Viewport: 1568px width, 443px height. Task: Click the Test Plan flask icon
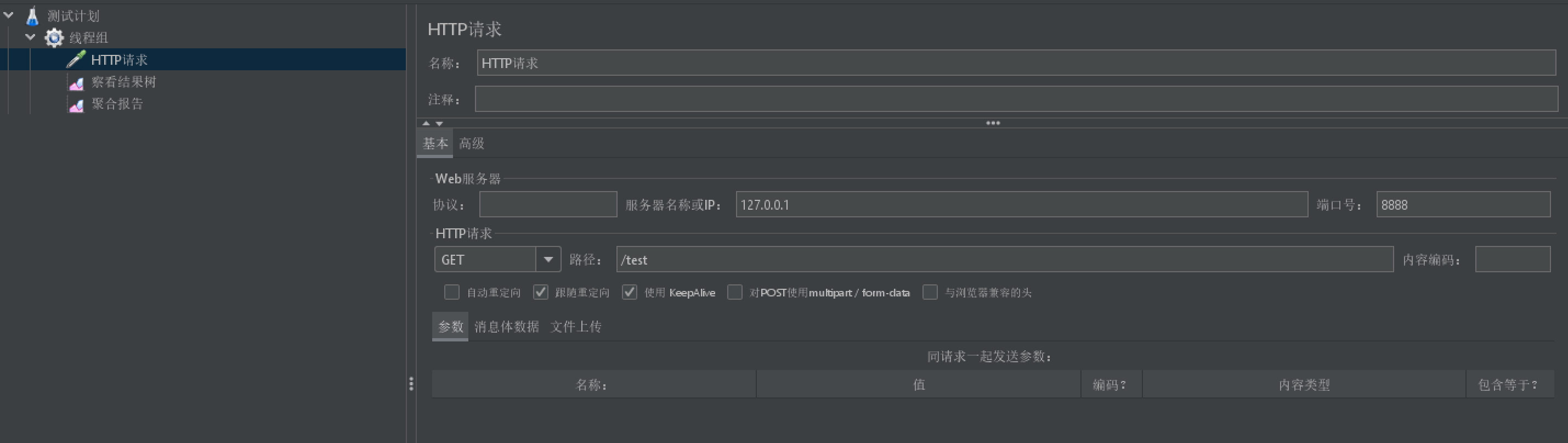[32, 16]
